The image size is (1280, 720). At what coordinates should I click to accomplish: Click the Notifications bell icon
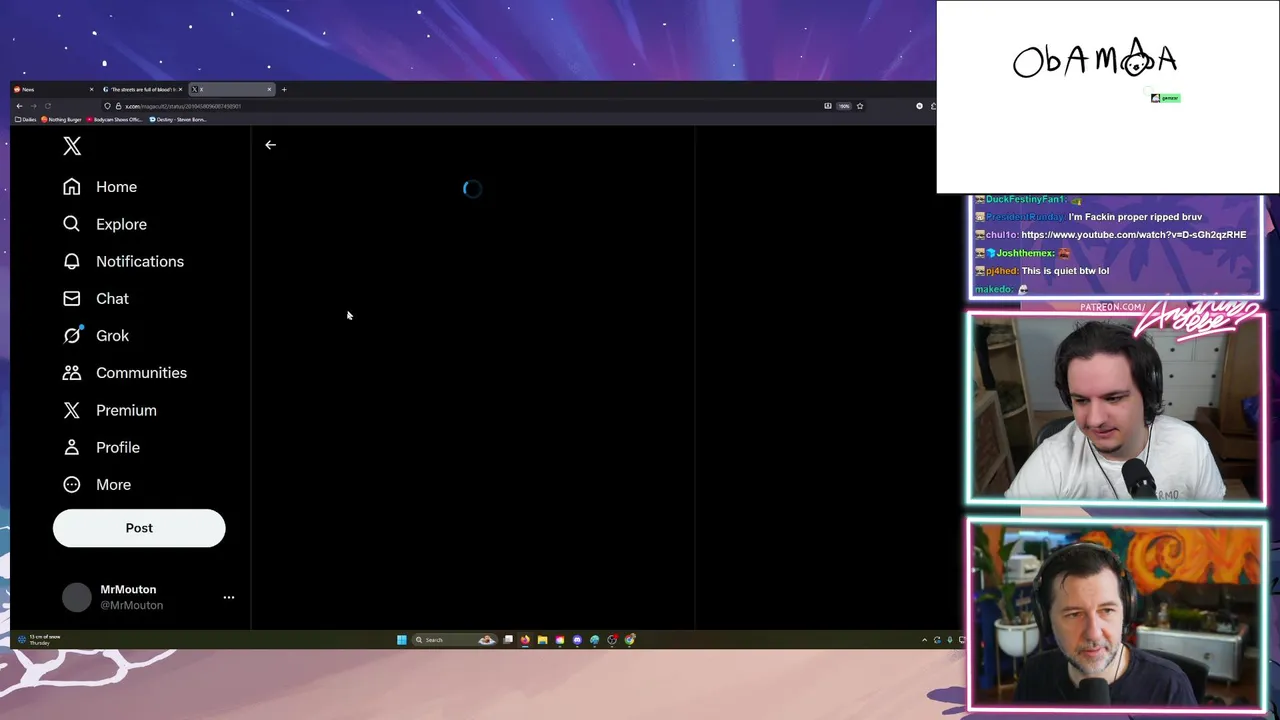(x=72, y=261)
